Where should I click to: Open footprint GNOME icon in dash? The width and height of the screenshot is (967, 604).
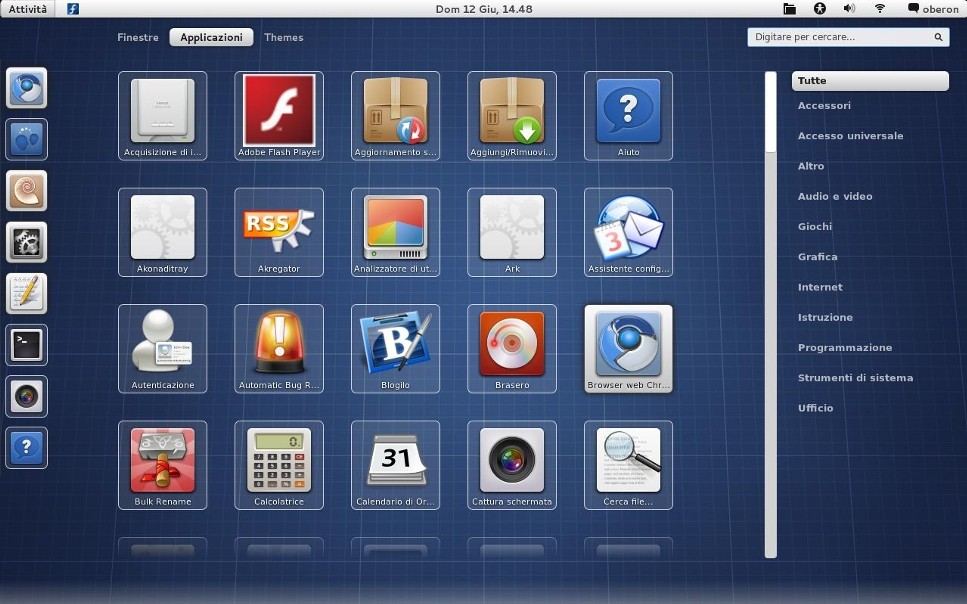(x=27, y=139)
